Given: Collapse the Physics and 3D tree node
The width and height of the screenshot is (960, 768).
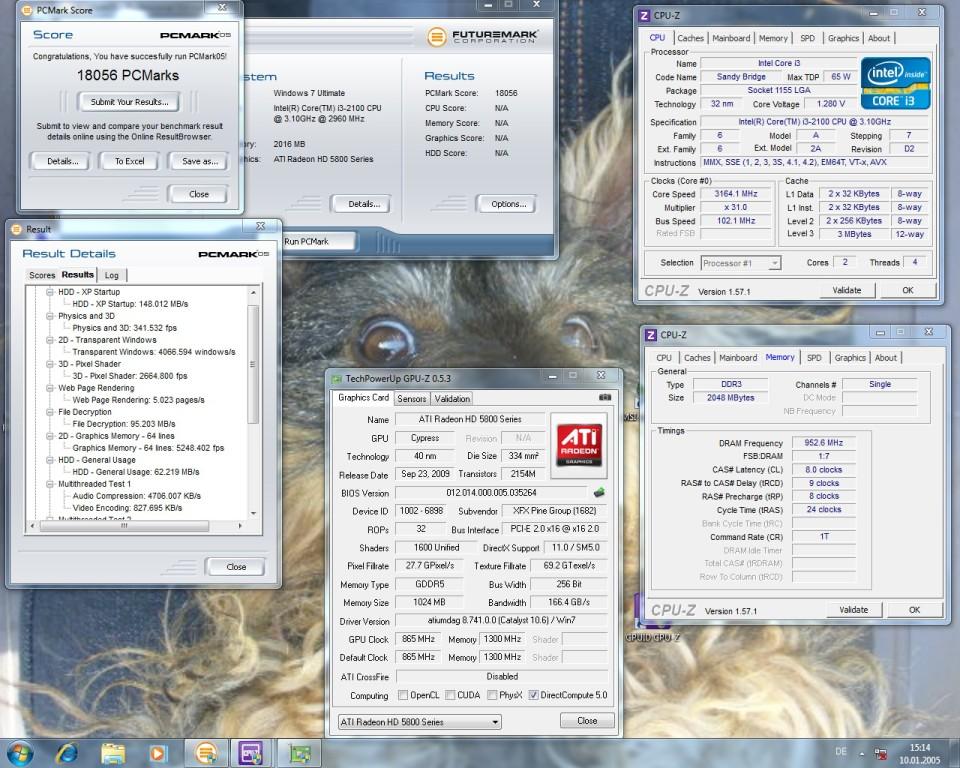Looking at the screenshot, I should (x=50, y=316).
